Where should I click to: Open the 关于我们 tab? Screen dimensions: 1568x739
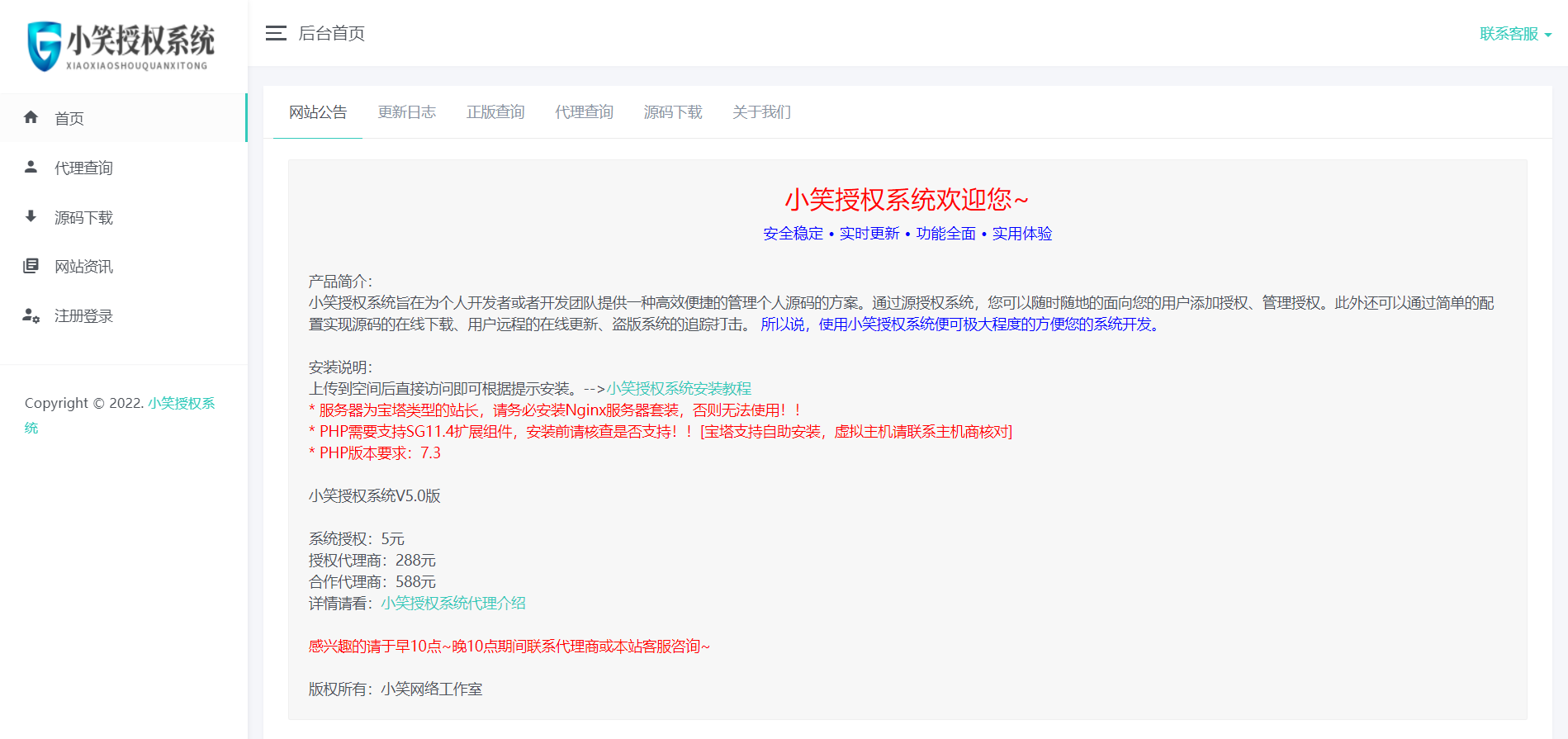761,112
